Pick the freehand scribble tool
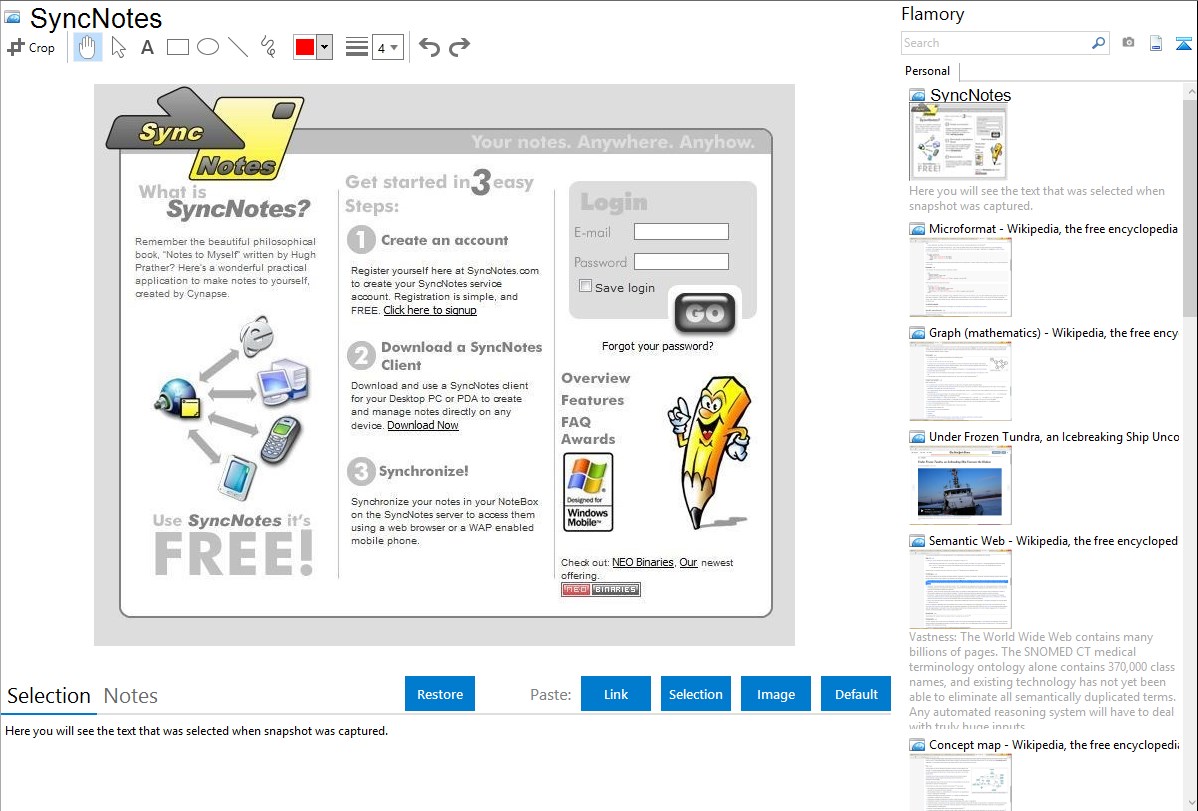 point(268,47)
